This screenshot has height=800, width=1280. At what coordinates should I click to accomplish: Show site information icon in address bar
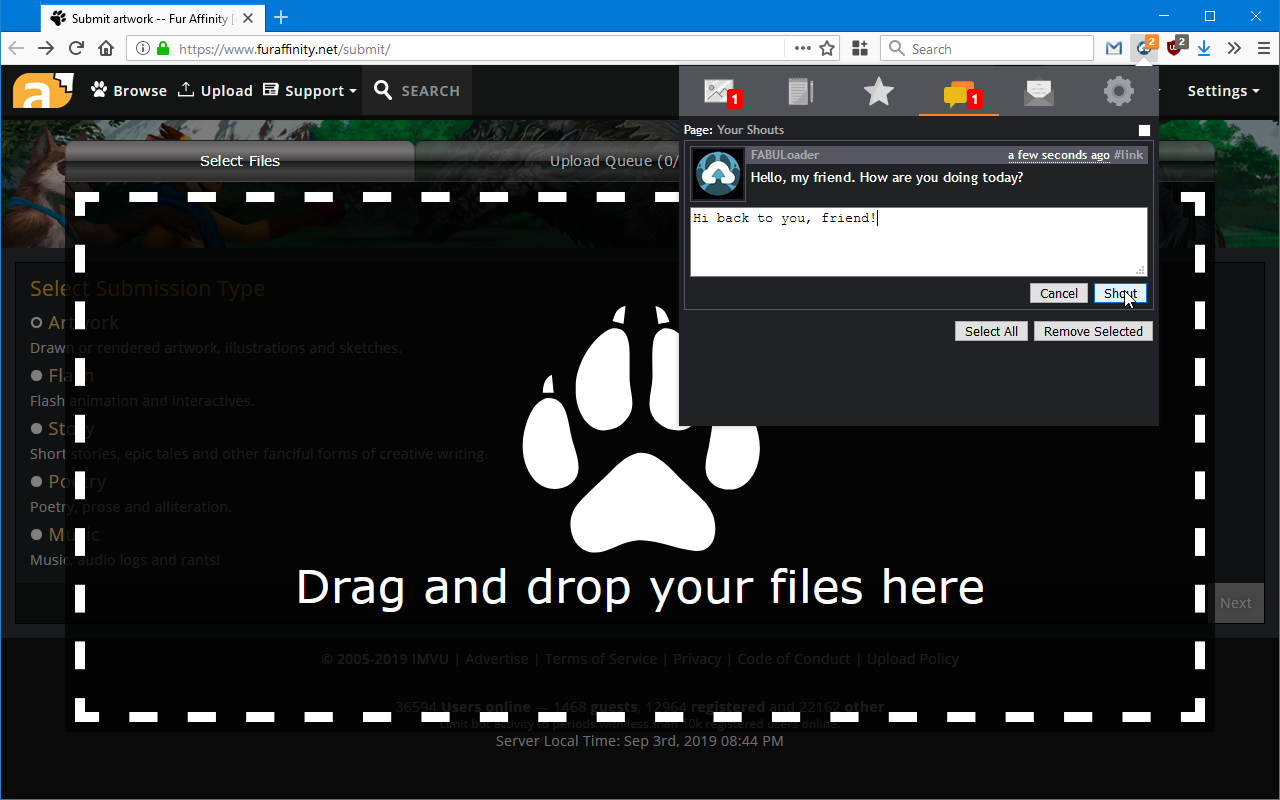tap(142, 48)
